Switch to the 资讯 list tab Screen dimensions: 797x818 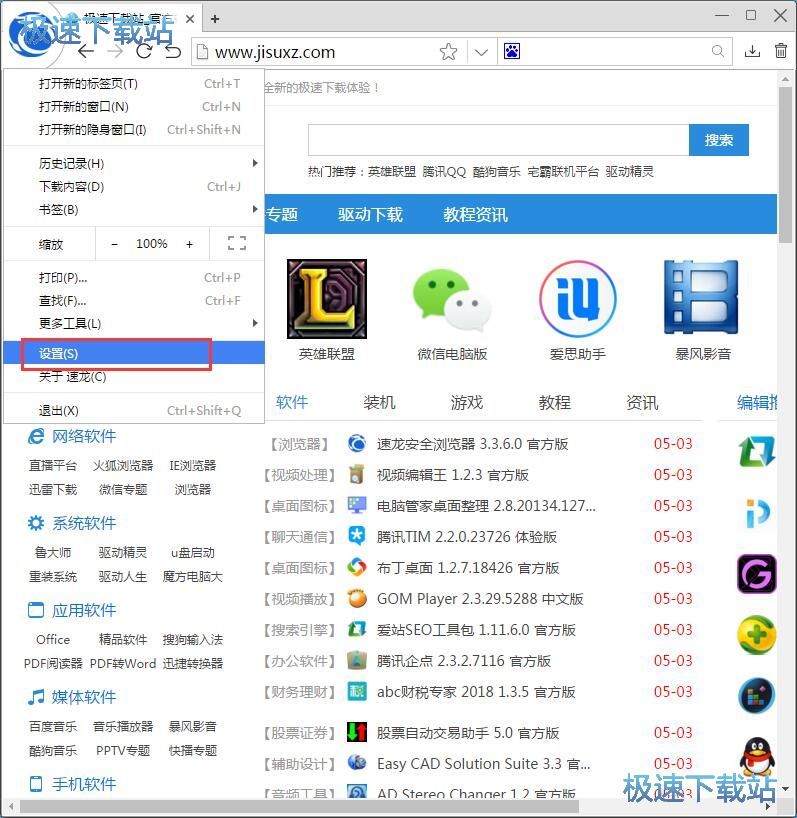[x=642, y=402]
